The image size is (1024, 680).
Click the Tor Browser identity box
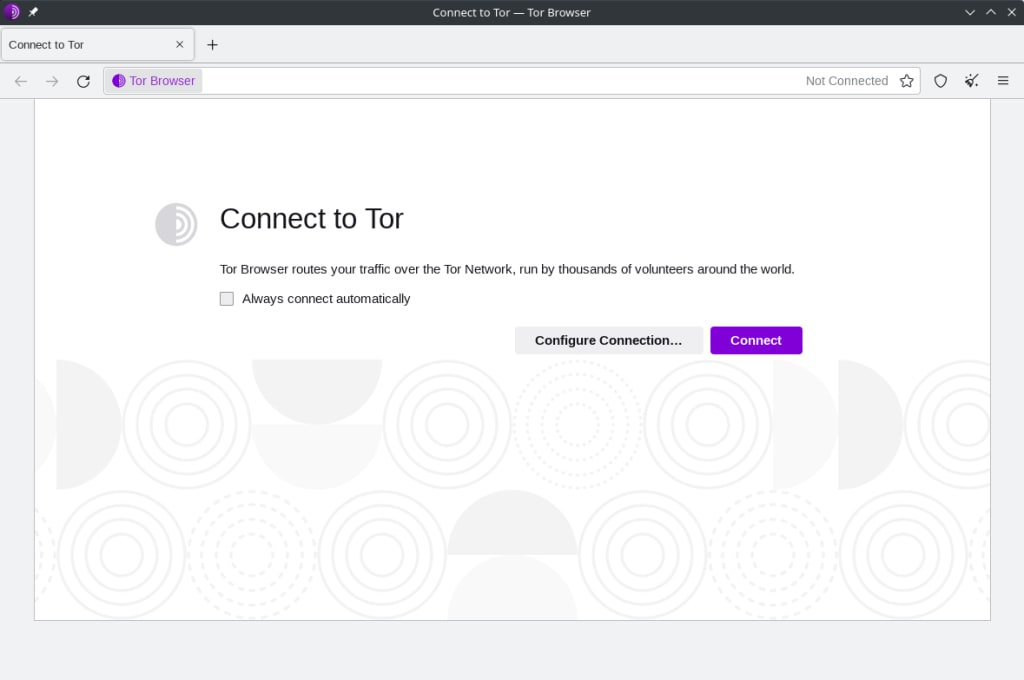pos(154,81)
